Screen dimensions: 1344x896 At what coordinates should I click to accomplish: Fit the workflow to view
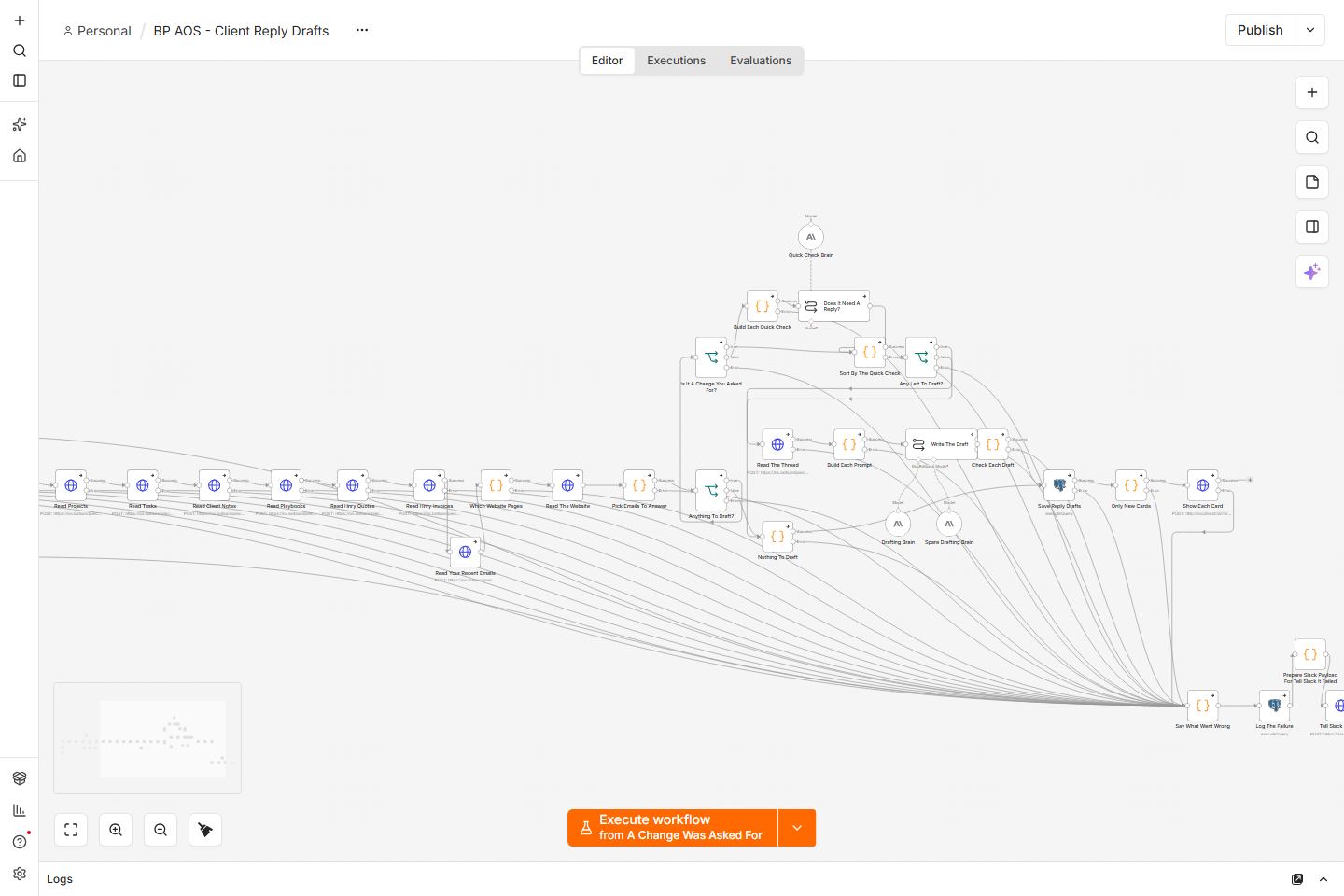[x=71, y=830]
